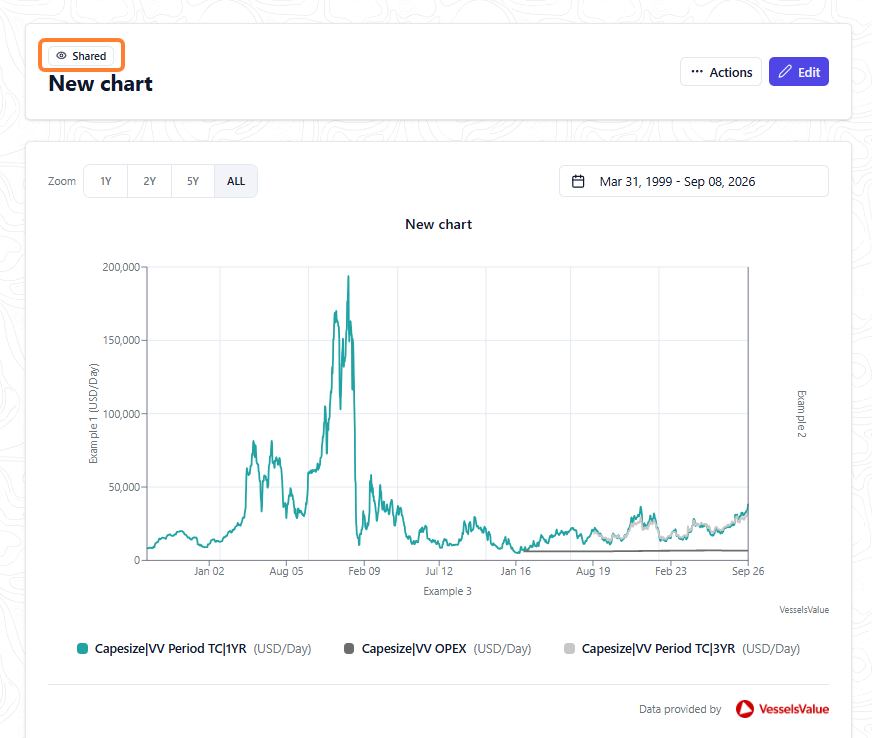Click the three-dots icon on Actions

[x=697, y=72]
